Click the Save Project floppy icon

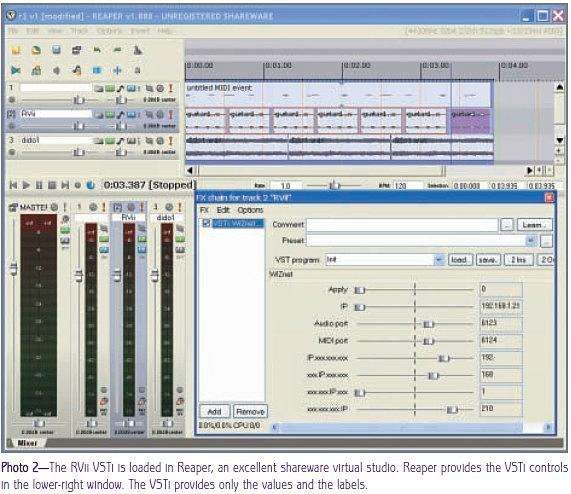pyautogui.click(x=56, y=50)
